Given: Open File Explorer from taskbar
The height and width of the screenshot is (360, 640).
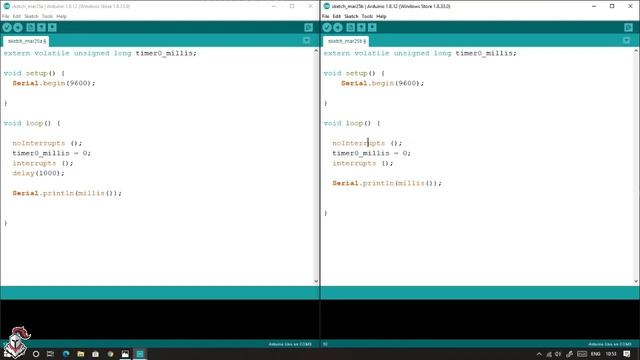Looking at the screenshot, I should pos(81,354).
